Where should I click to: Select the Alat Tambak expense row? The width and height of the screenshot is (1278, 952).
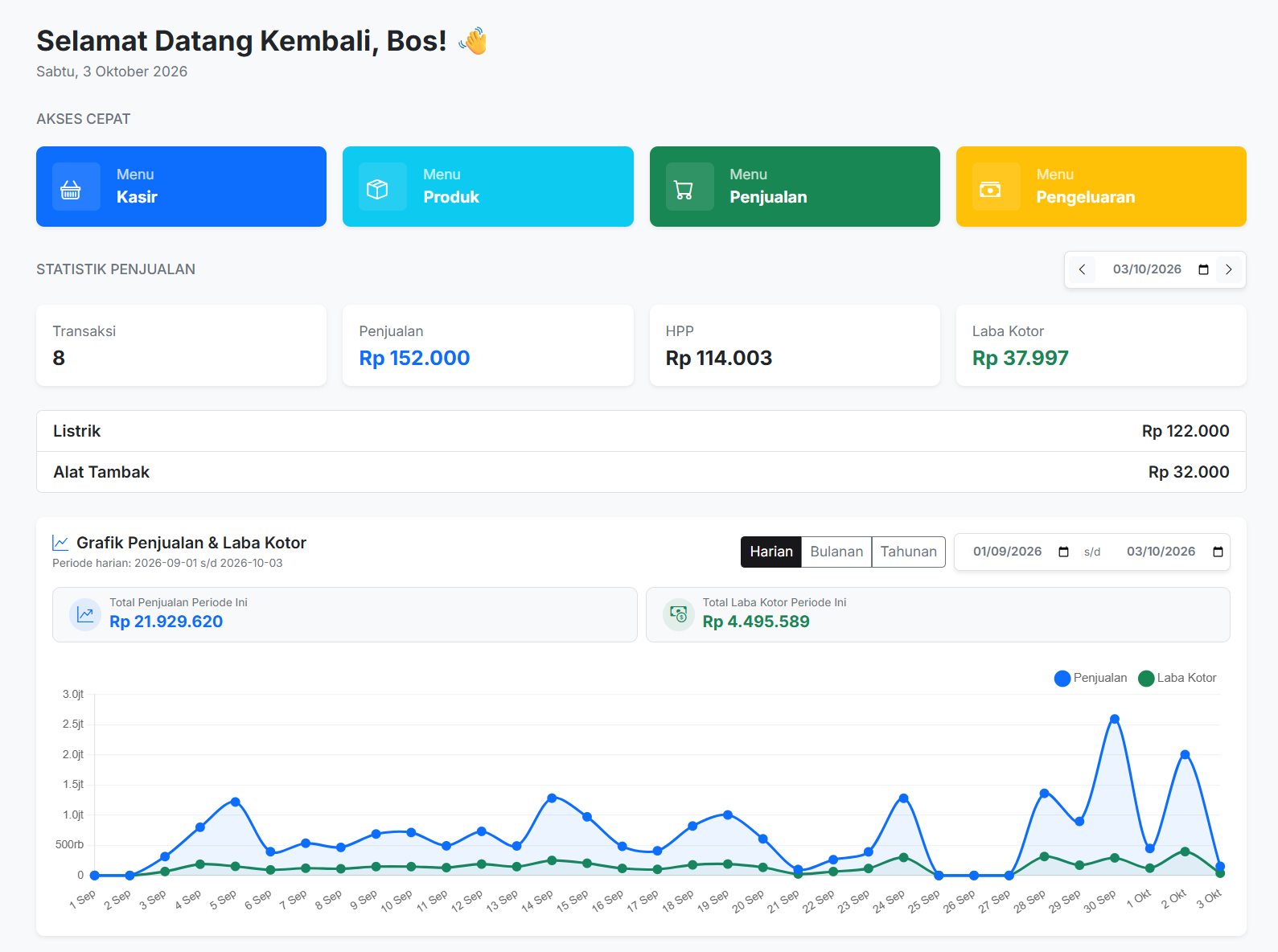[641, 472]
